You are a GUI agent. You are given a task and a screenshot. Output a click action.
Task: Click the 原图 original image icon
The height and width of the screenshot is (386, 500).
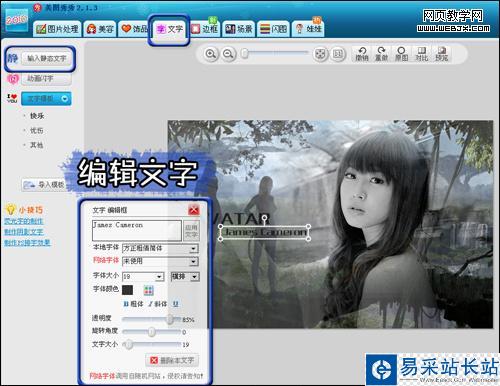pyautogui.click(x=401, y=54)
